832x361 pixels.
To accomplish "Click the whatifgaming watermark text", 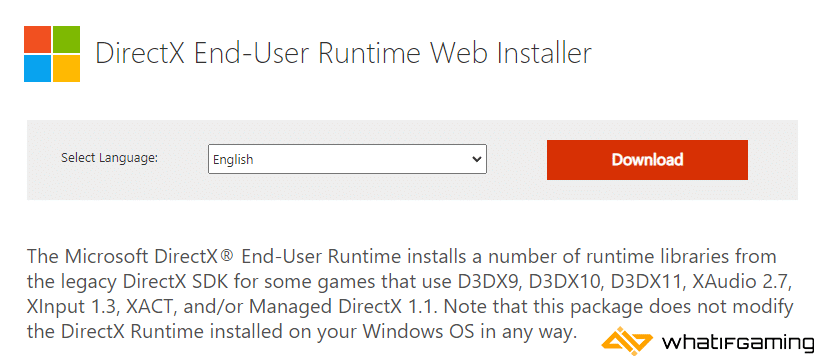I will 738,341.
